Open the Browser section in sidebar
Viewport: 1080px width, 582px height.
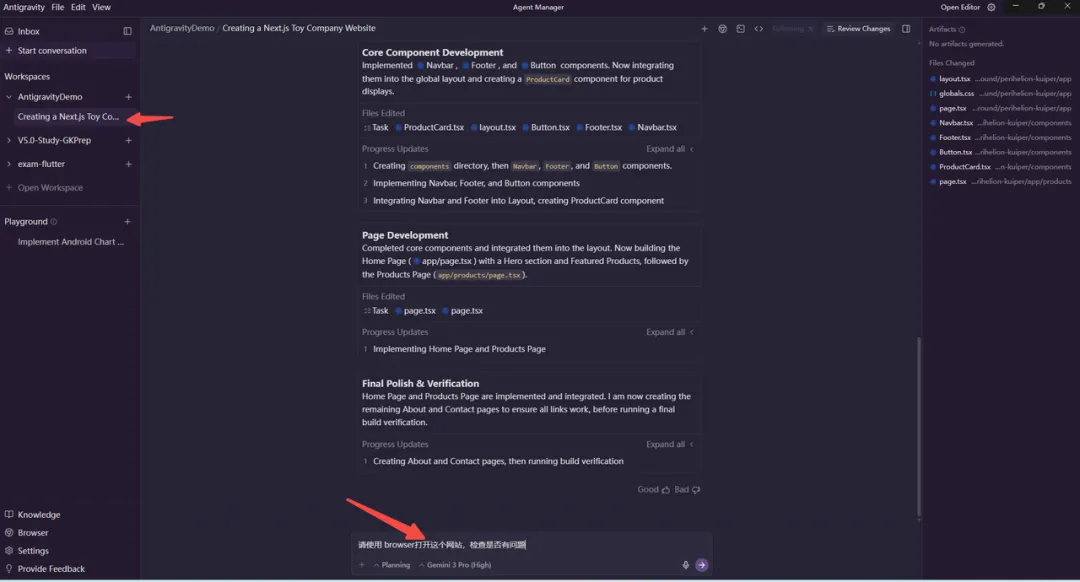point(32,532)
